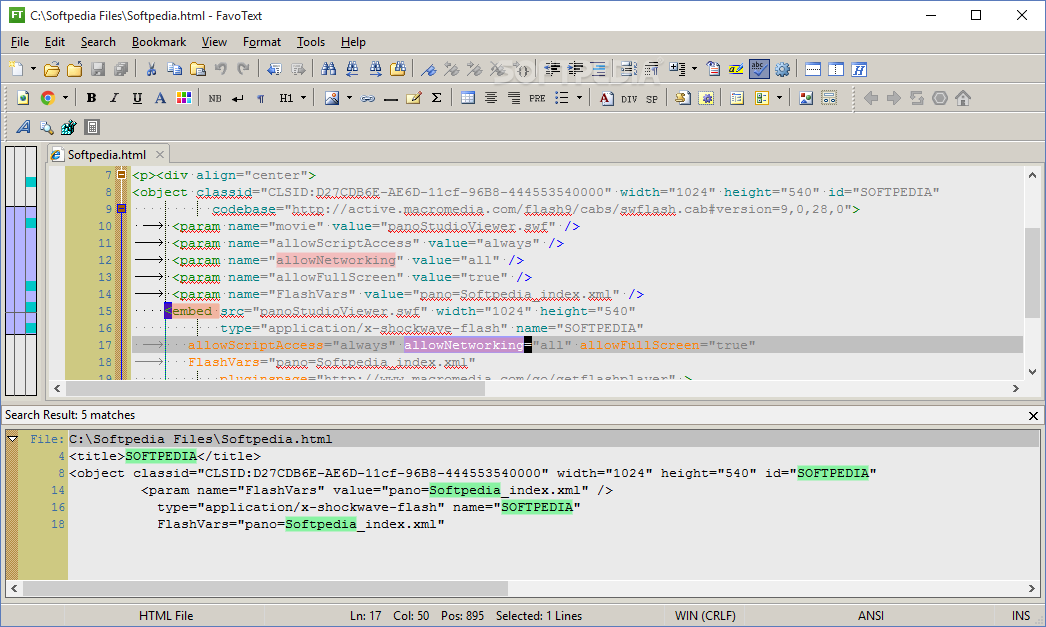1046x627 pixels.
Task: Insert horizontal rule line icon
Action: tap(391, 99)
